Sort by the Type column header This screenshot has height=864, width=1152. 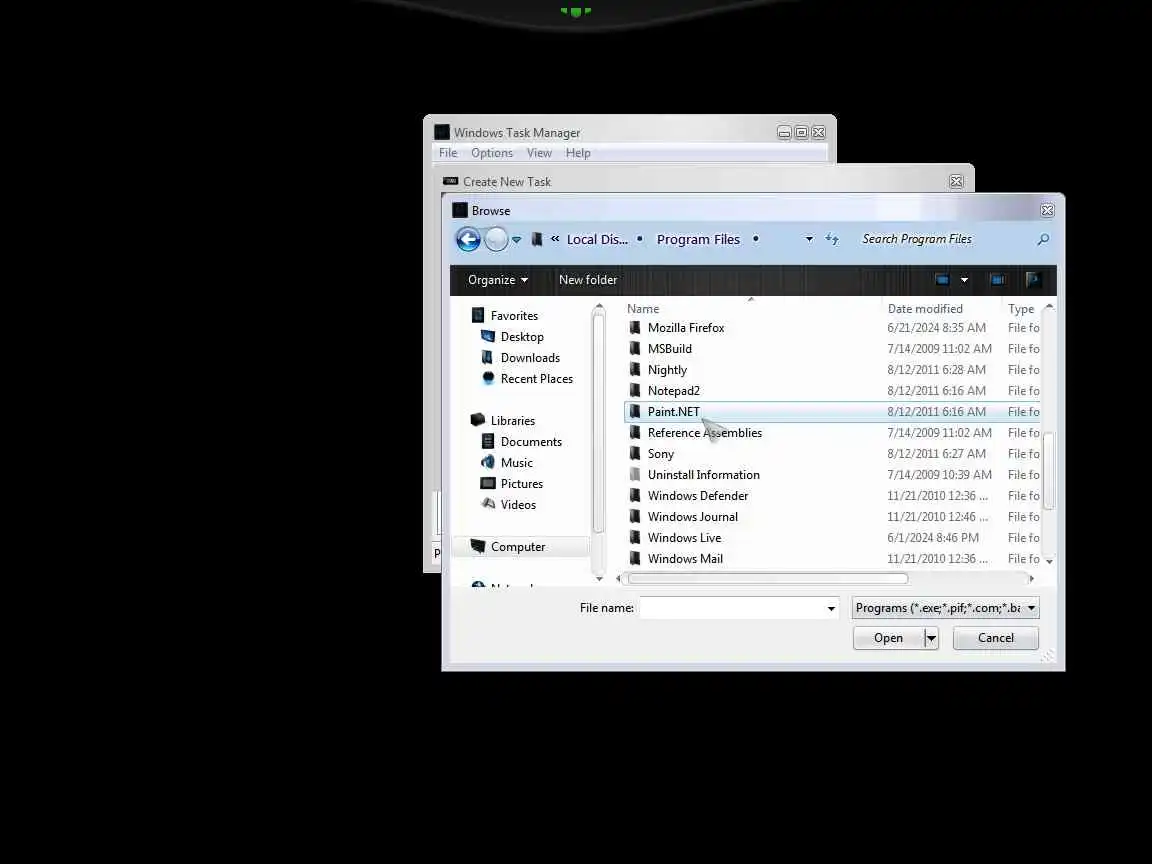click(x=1021, y=309)
